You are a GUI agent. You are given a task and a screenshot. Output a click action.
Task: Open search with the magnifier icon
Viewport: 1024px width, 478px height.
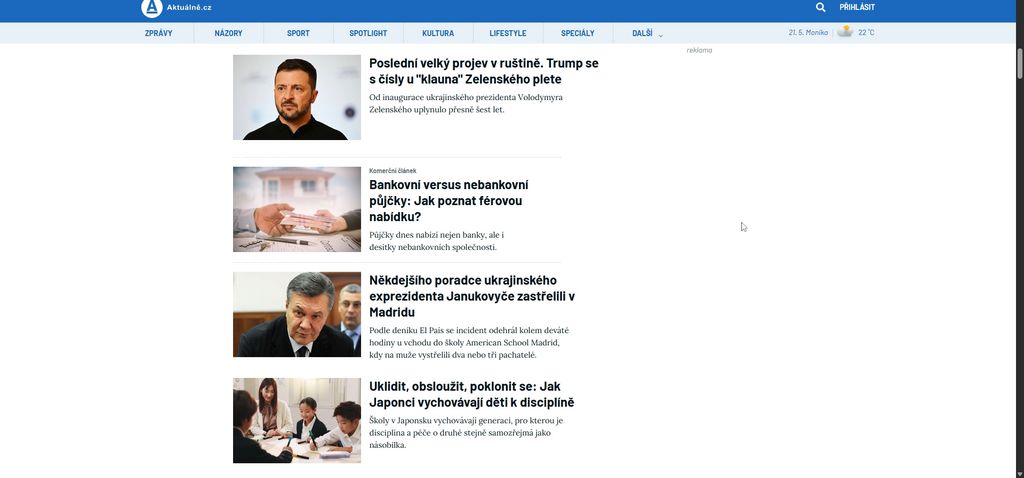point(820,7)
